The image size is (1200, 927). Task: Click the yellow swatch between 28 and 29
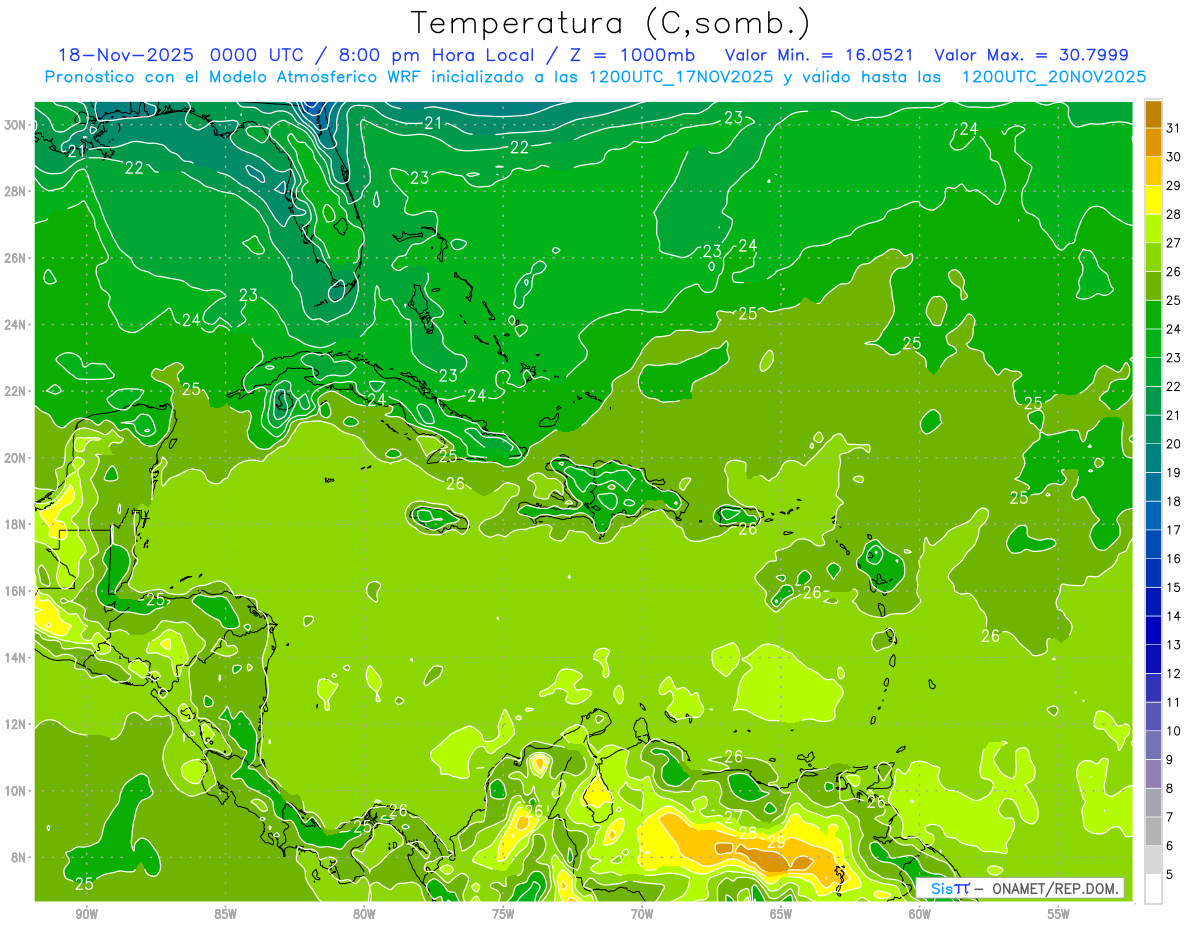tap(1153, 200)
